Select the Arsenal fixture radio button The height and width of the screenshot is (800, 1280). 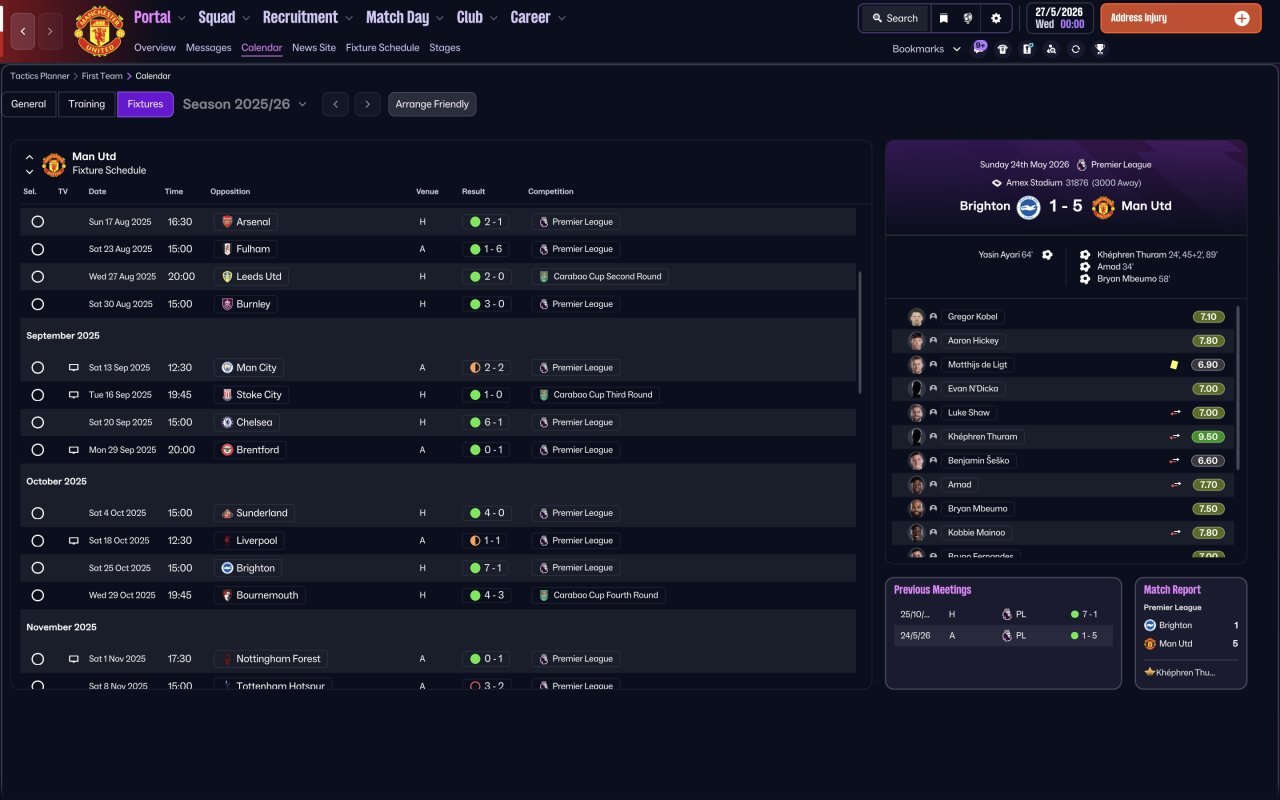click(38, 222)
